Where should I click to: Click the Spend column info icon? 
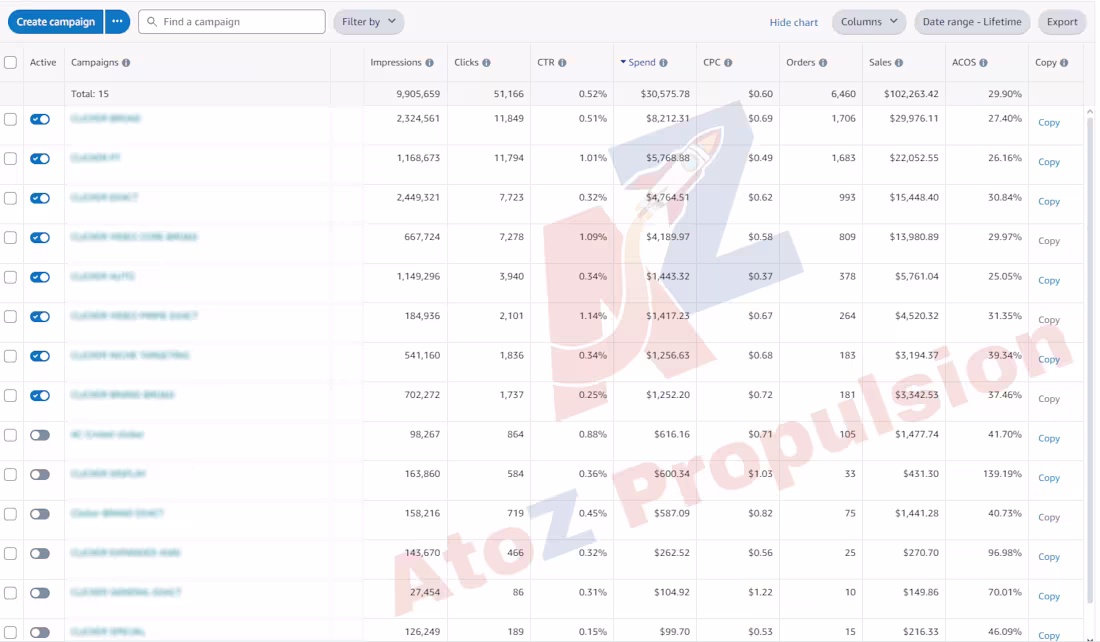[x=663, y=62]
